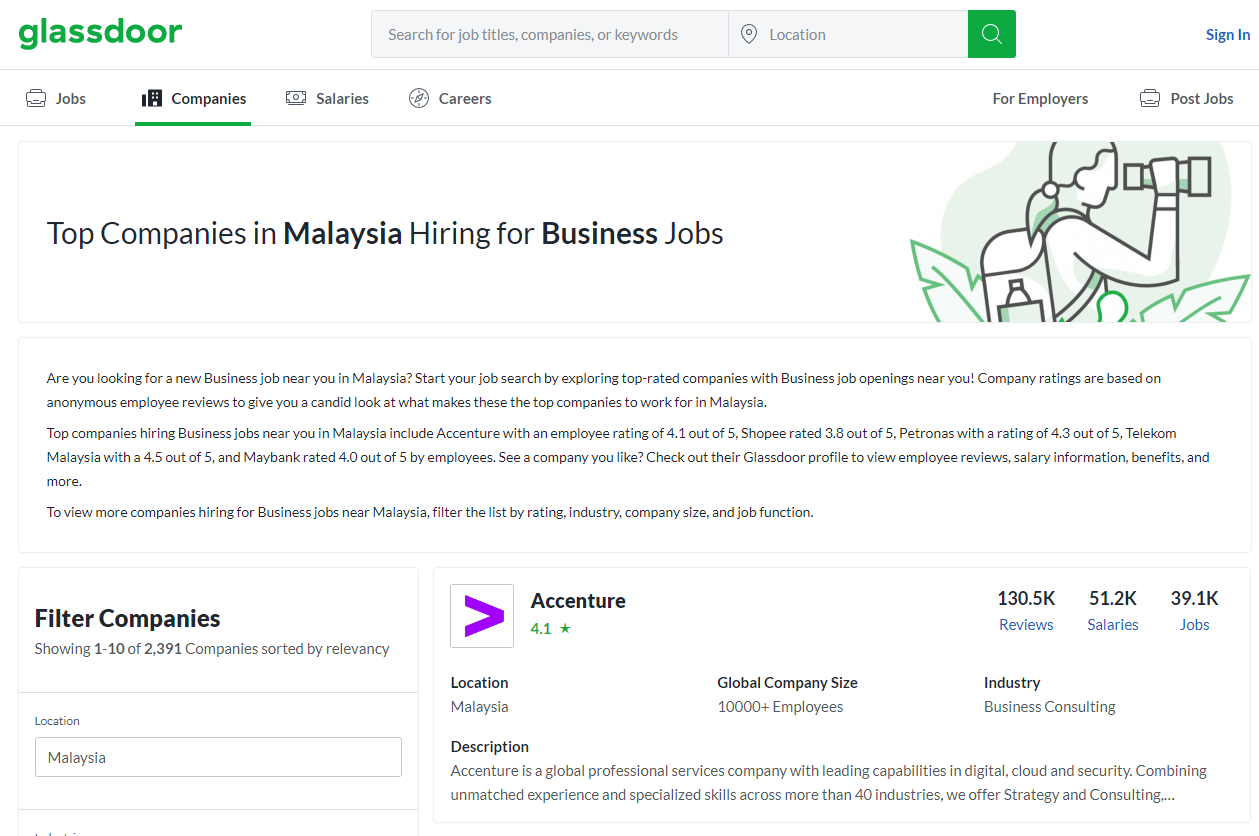Focus the job titles search field

click(550, 35)
